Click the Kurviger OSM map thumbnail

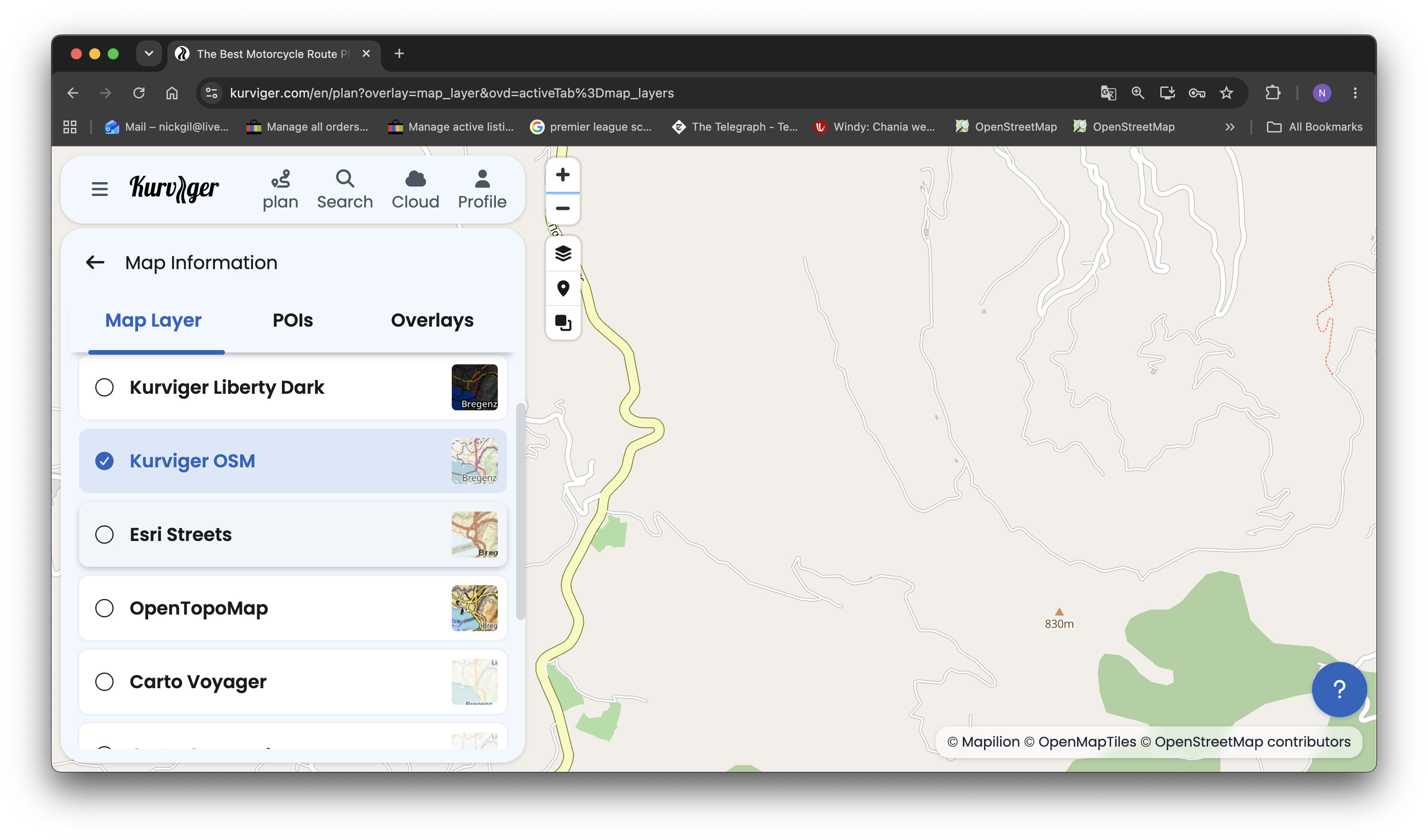click(x=475, y=461)
